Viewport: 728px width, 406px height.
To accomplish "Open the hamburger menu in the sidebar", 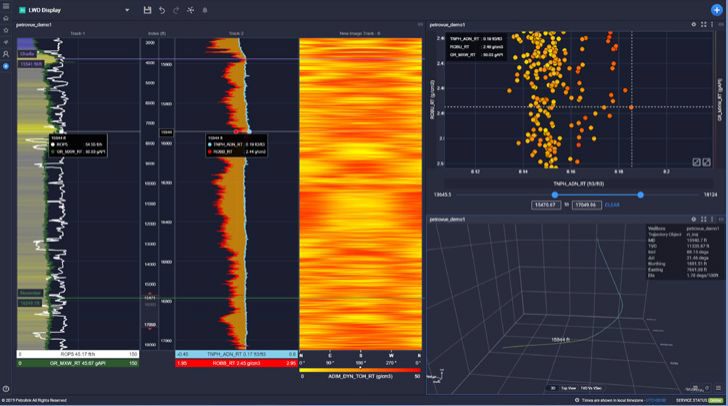I will 5,8.
